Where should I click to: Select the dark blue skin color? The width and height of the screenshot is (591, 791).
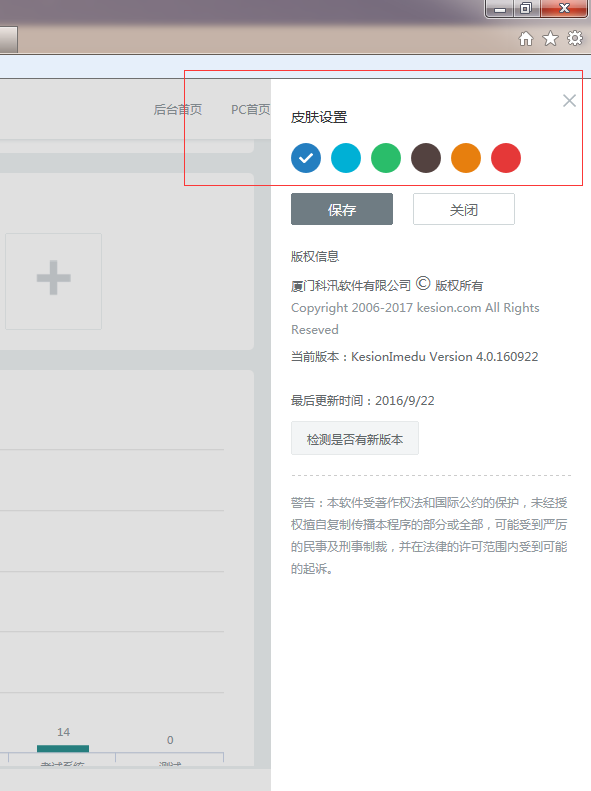(x=306, y=158)
